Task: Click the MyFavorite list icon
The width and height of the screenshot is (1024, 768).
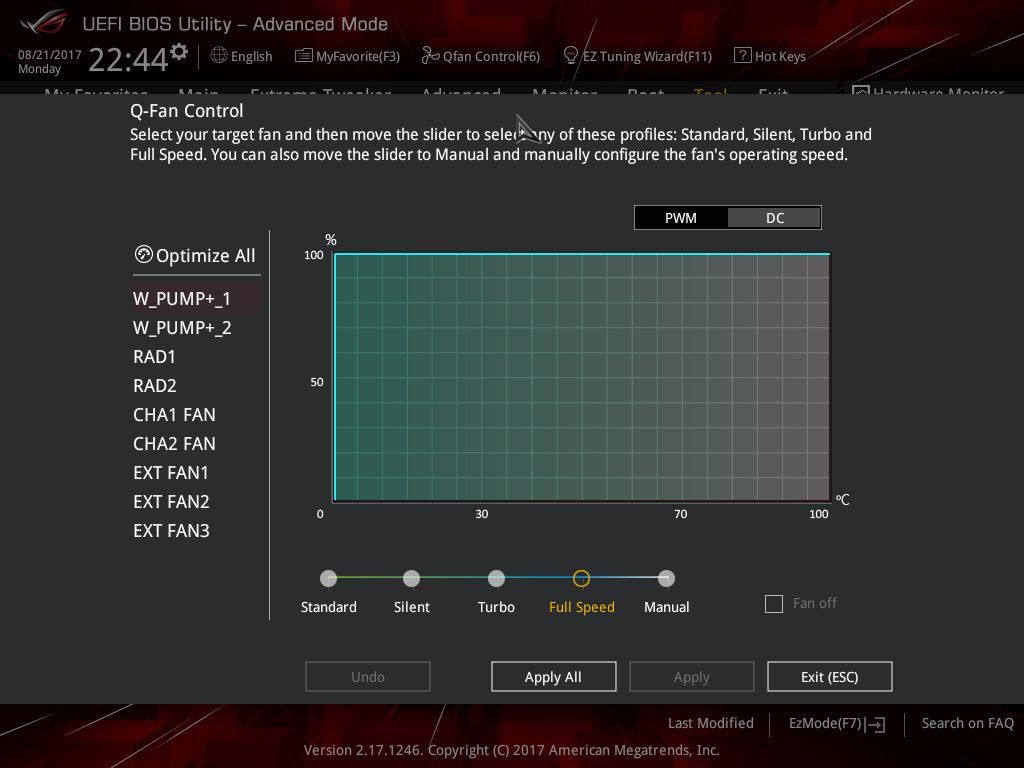Action: coord(303,56)
